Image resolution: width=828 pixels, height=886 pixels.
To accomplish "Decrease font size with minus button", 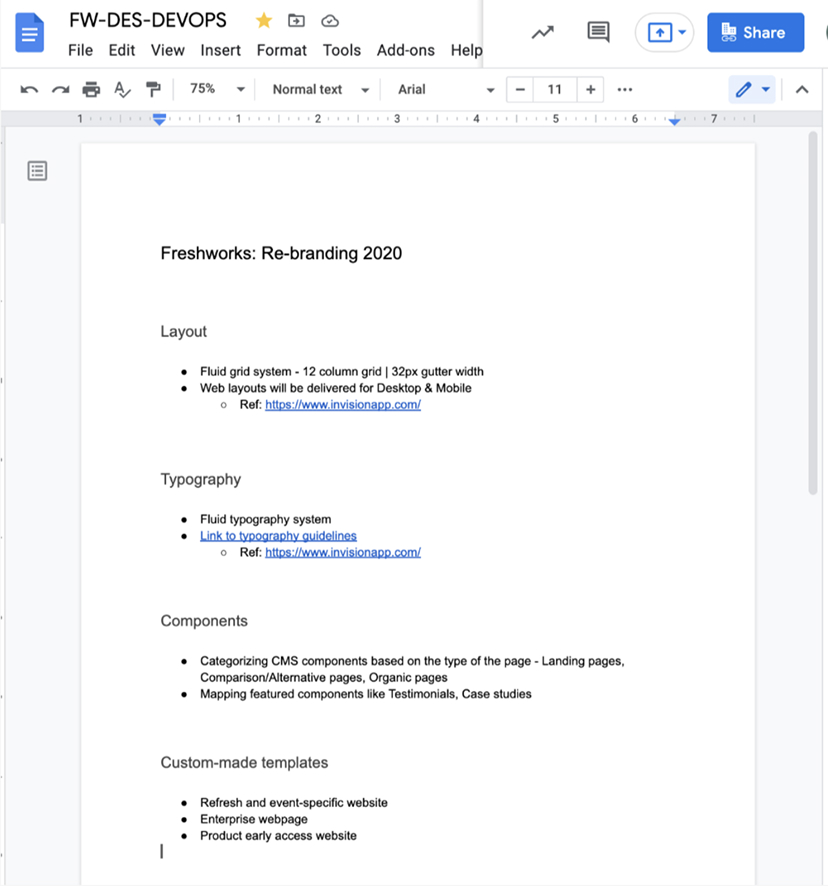I will (520, 89).
